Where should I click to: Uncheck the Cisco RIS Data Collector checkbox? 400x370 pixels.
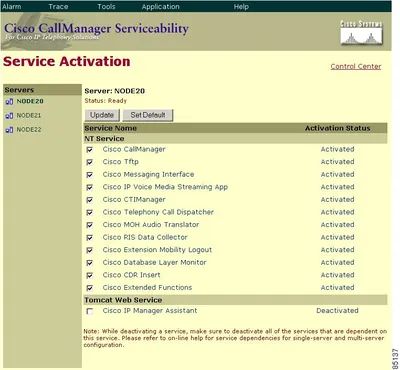pos(90,238)
